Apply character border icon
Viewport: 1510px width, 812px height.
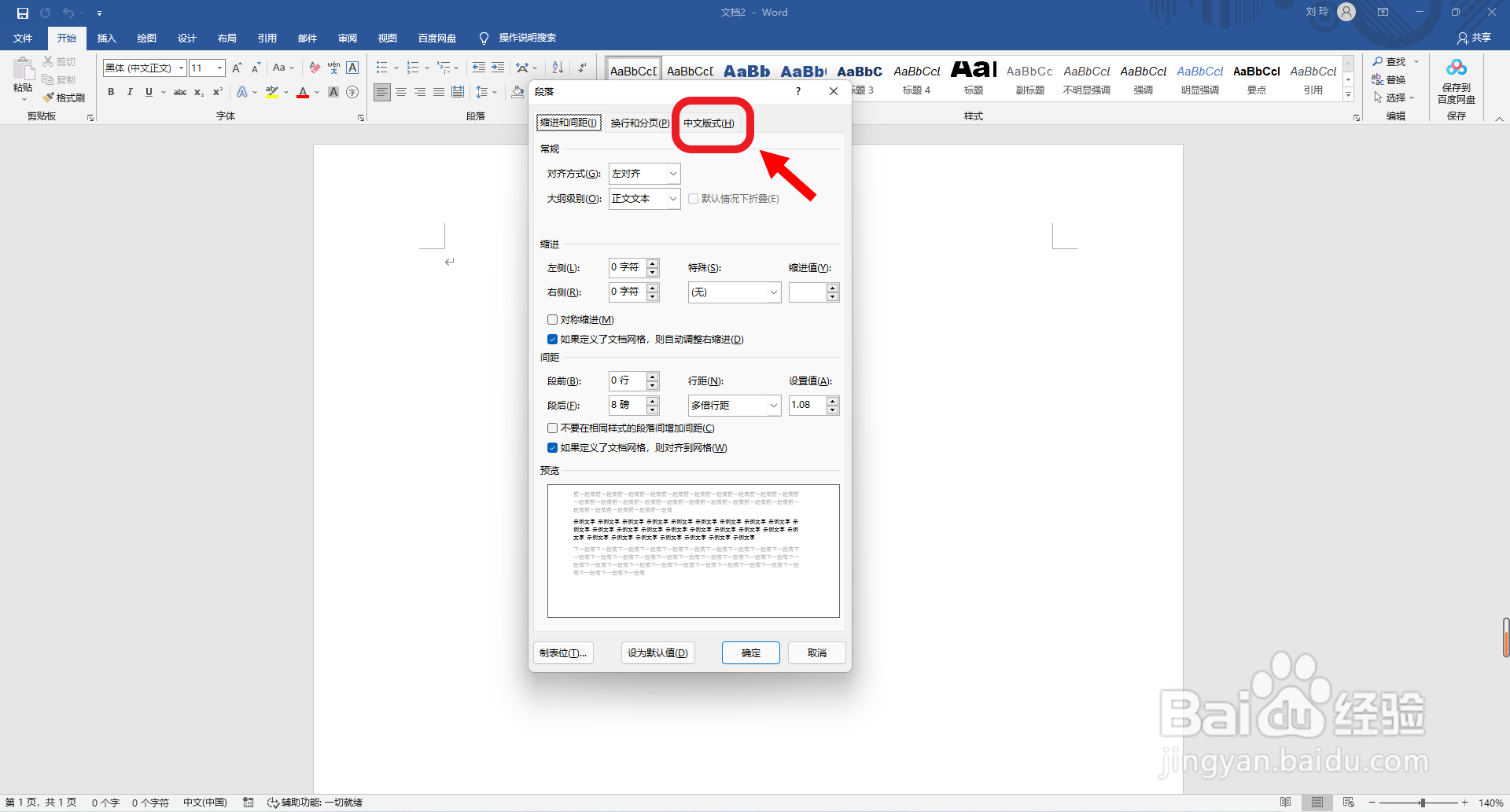(x=352, y=68)
